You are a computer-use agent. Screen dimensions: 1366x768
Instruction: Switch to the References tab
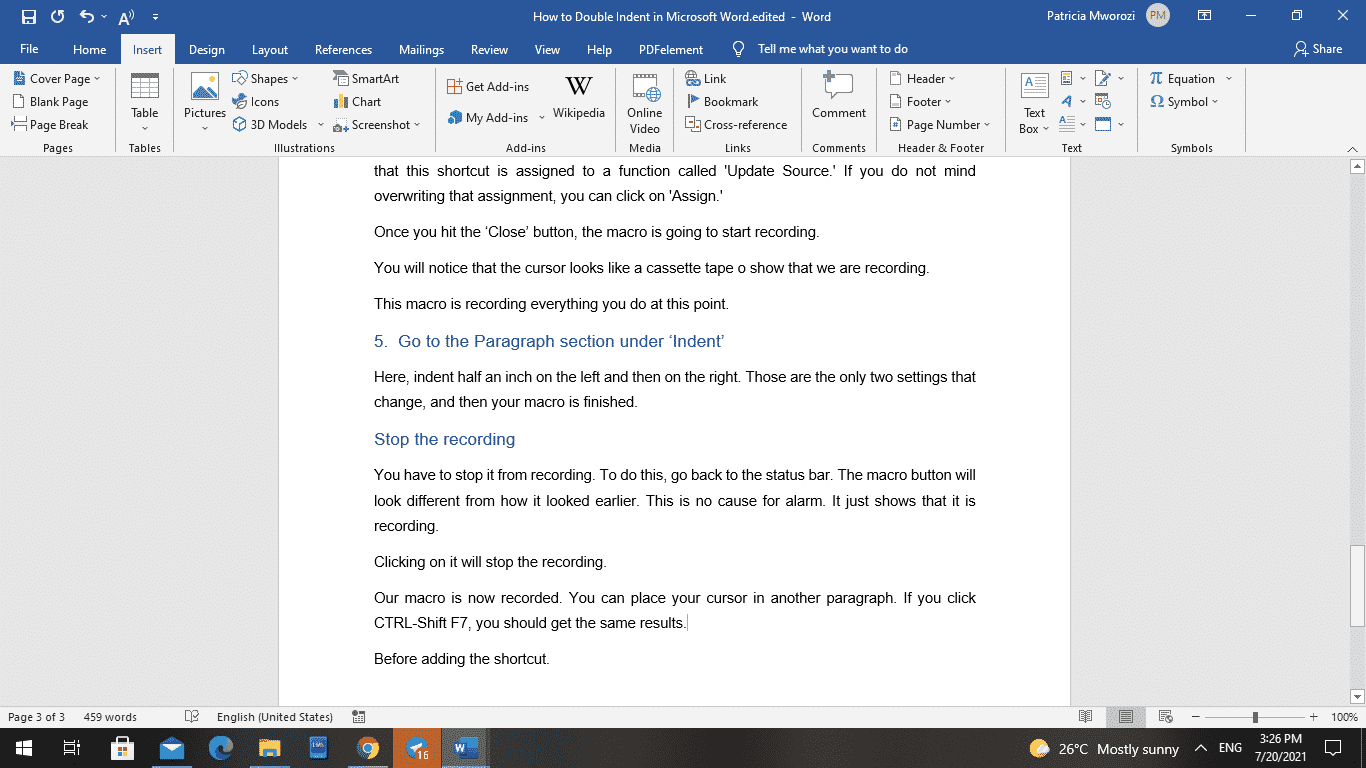pos(344,49)
